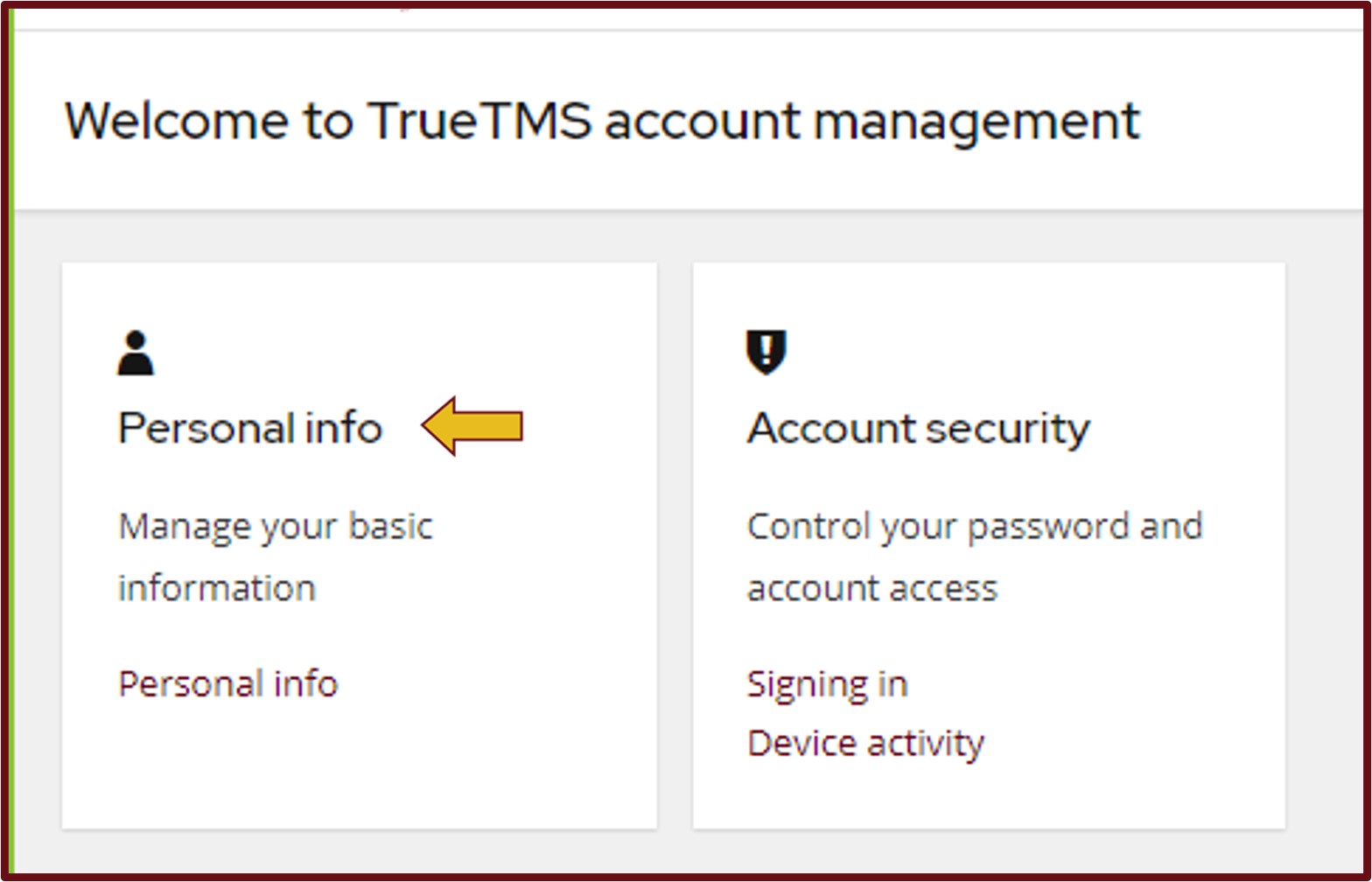This screenshot has width=1372, height=882.
Task: Open the Personal info link below the description
Action: (x=227, y=683)
